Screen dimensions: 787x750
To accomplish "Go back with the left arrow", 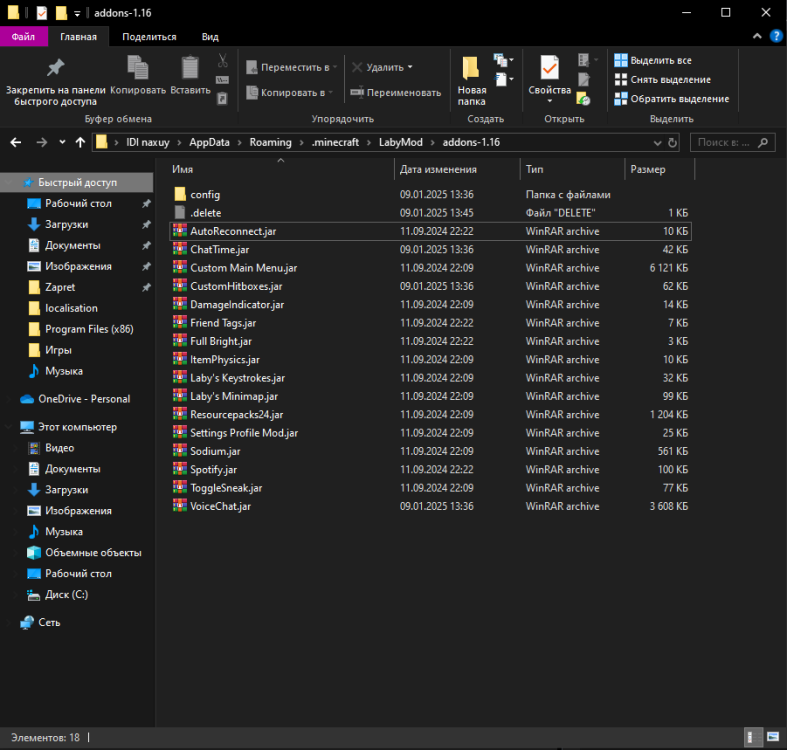I will pyautogui.click(x=16, y=143).
